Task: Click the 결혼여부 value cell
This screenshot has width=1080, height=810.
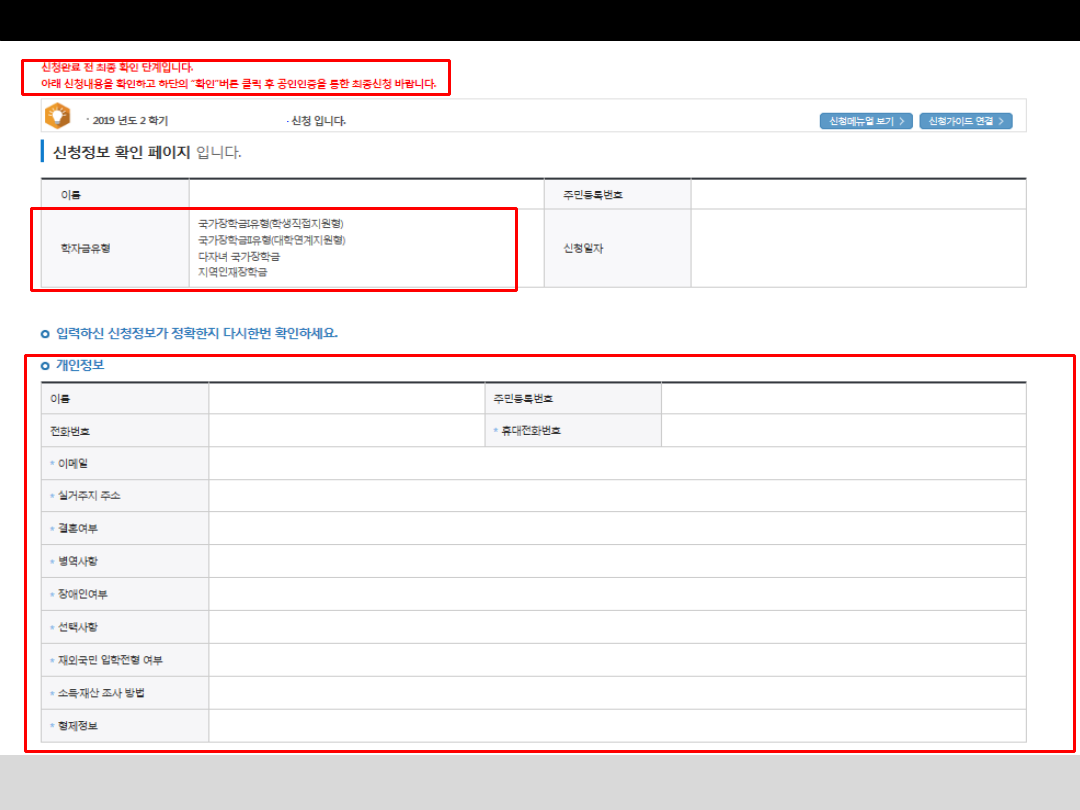Action: [x=617, y=528]
